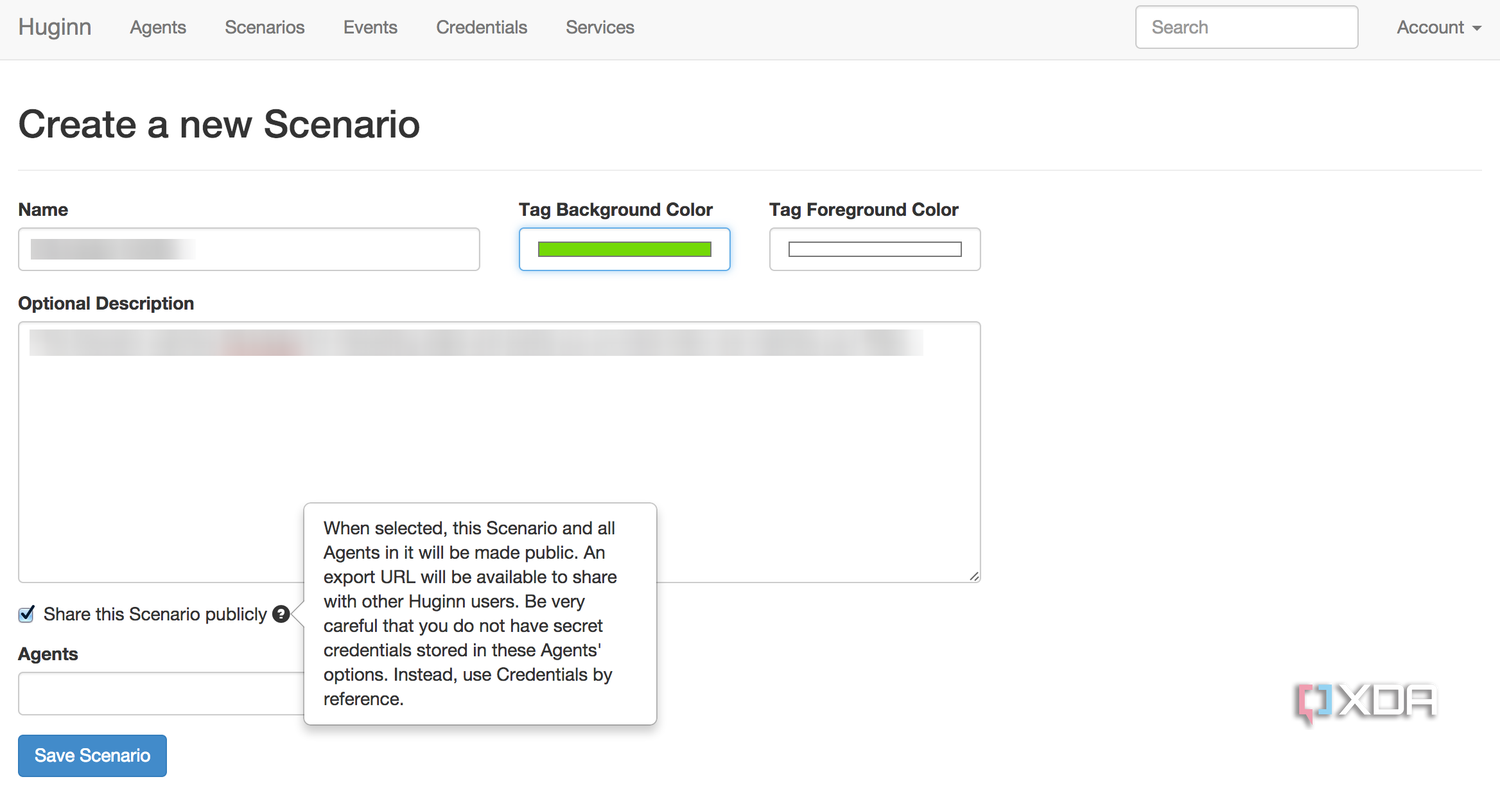Click the 'Create a new Scenario' heading

(x=219, y=124)
